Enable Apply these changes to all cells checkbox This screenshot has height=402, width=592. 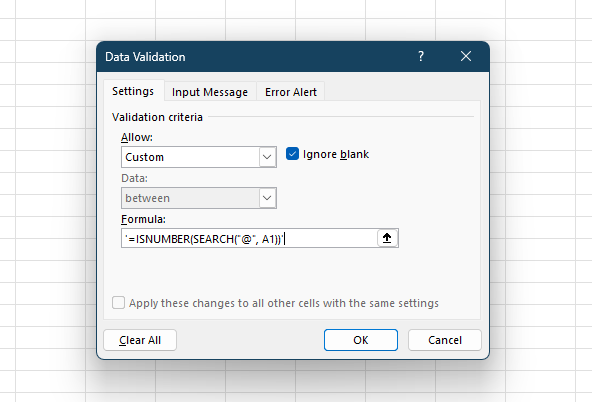click(118, 303)
